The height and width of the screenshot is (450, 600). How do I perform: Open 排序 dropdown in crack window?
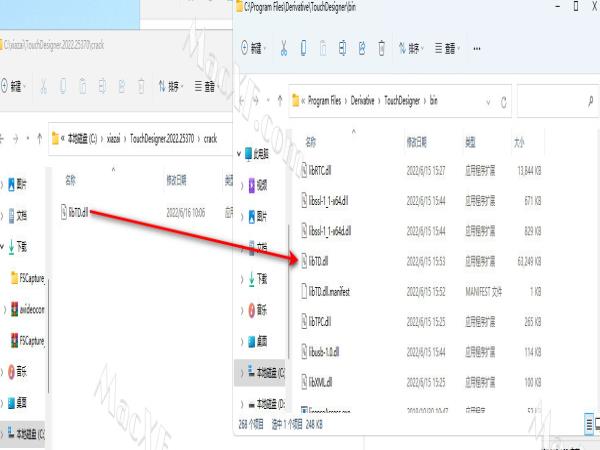[171, 86]
